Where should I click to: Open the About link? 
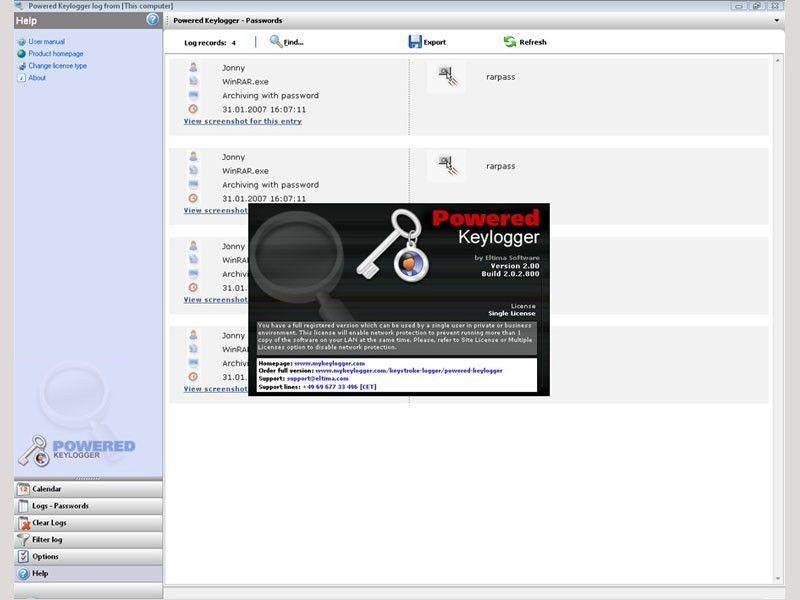click(x=37, y=78)
